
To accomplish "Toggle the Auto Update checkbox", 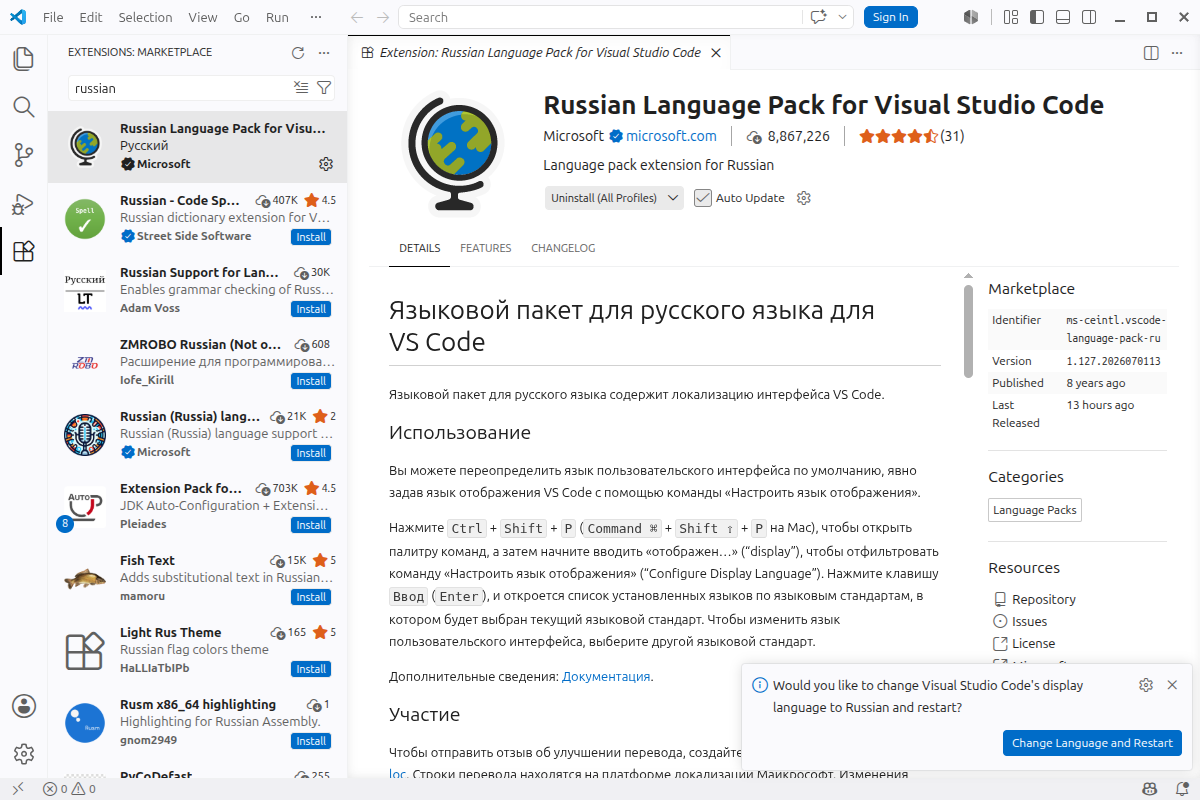I will (703, 198).
